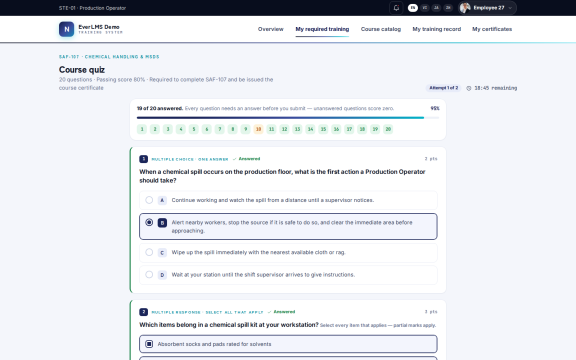Select option D: Wait at your station

pos(288,275)
